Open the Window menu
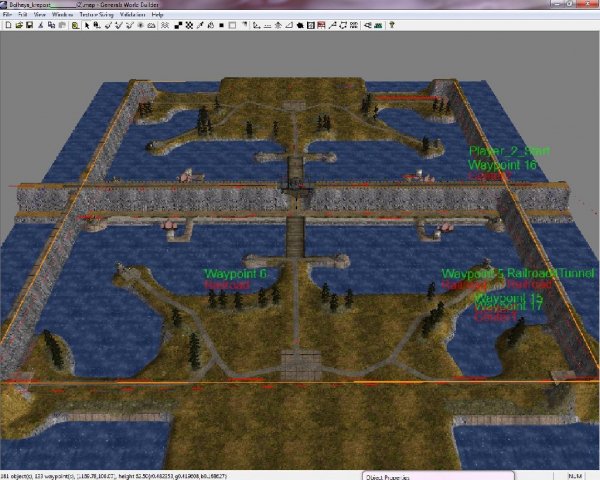This screenshot has width=600, height=480. coord(62,15)
